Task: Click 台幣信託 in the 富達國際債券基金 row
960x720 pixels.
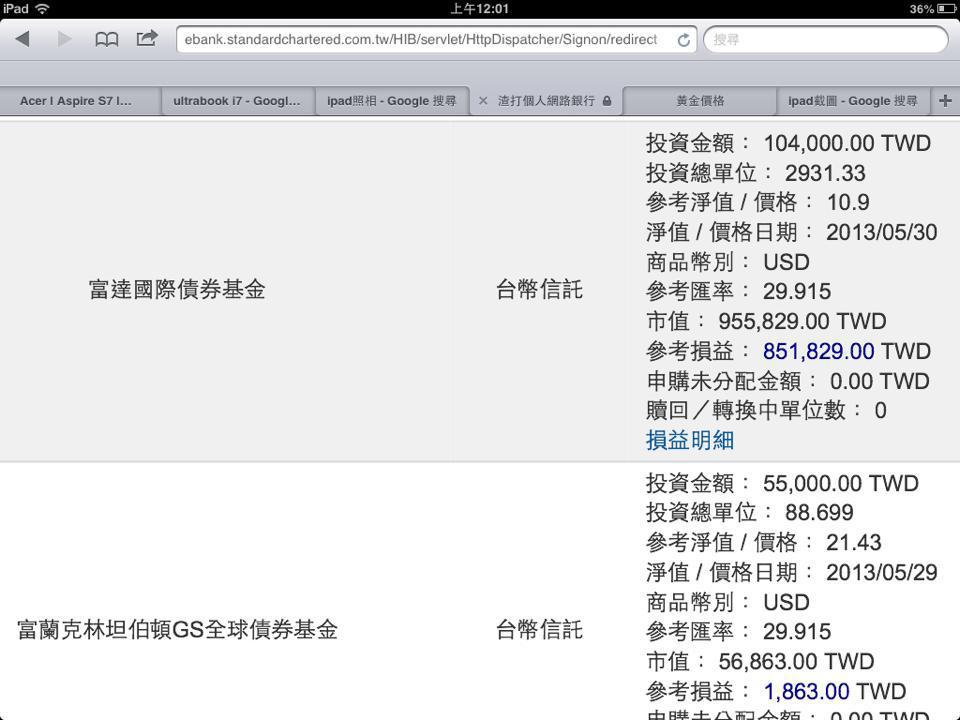Action: [539, 290]
